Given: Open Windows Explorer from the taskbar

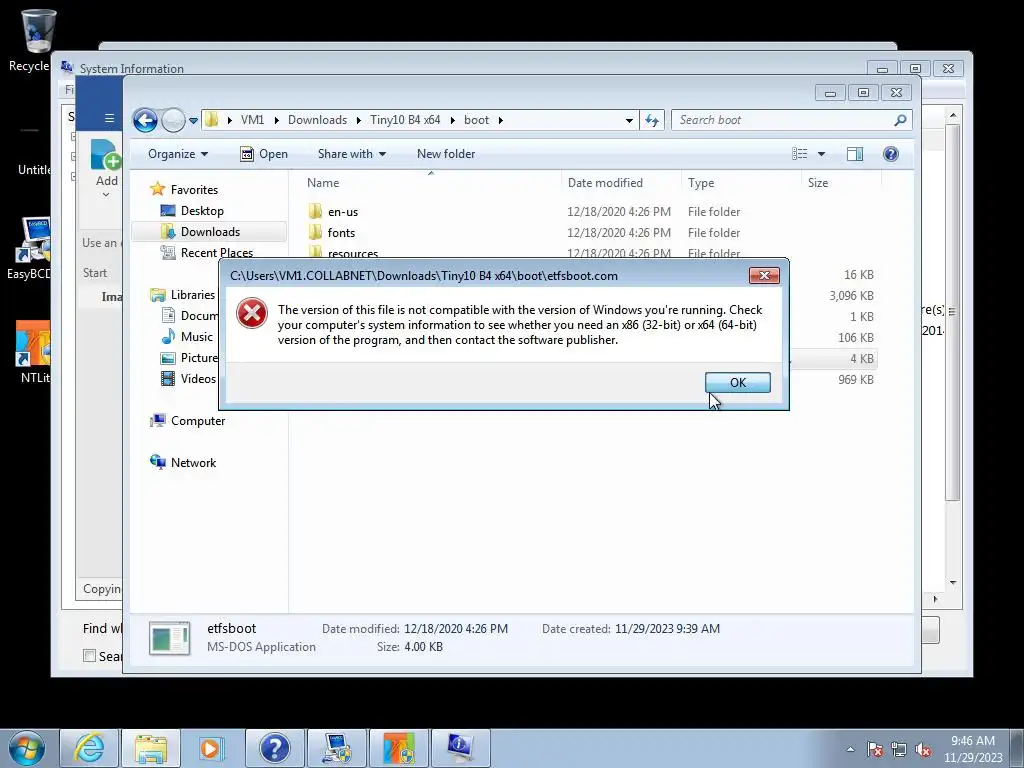Looking at the screenshot, I should pyautogui.click(x=151, y=748).
